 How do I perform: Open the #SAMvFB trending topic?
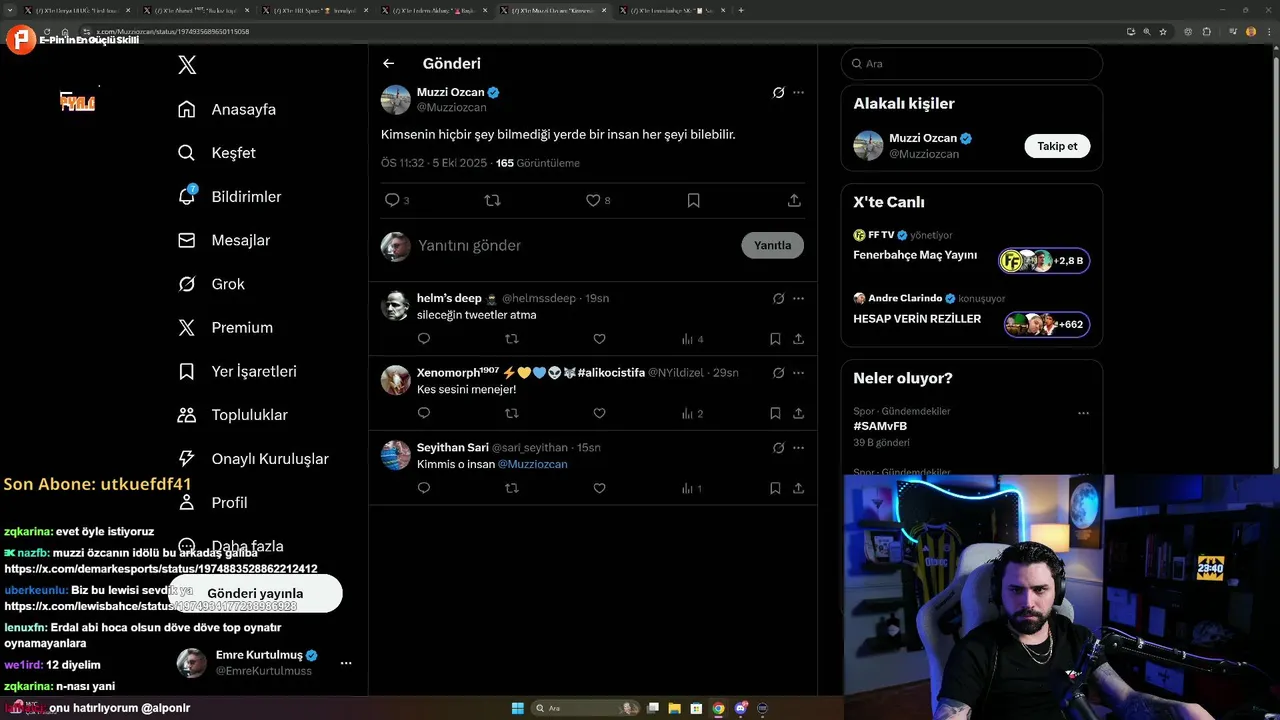pyautogui.click(x=880, y=426)
